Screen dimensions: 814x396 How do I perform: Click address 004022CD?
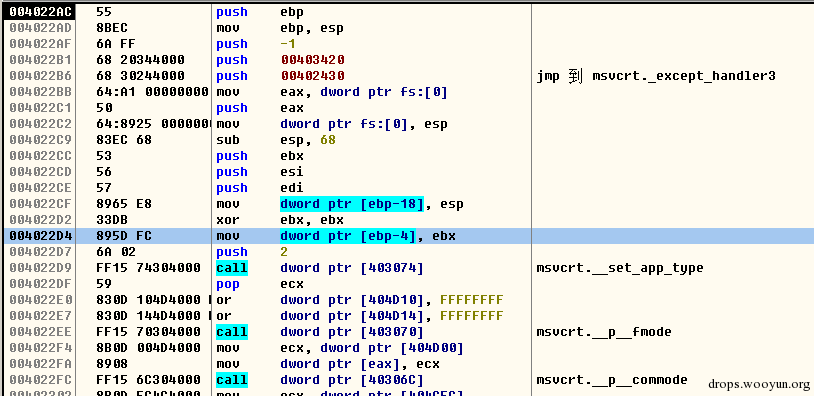[40, 172]
